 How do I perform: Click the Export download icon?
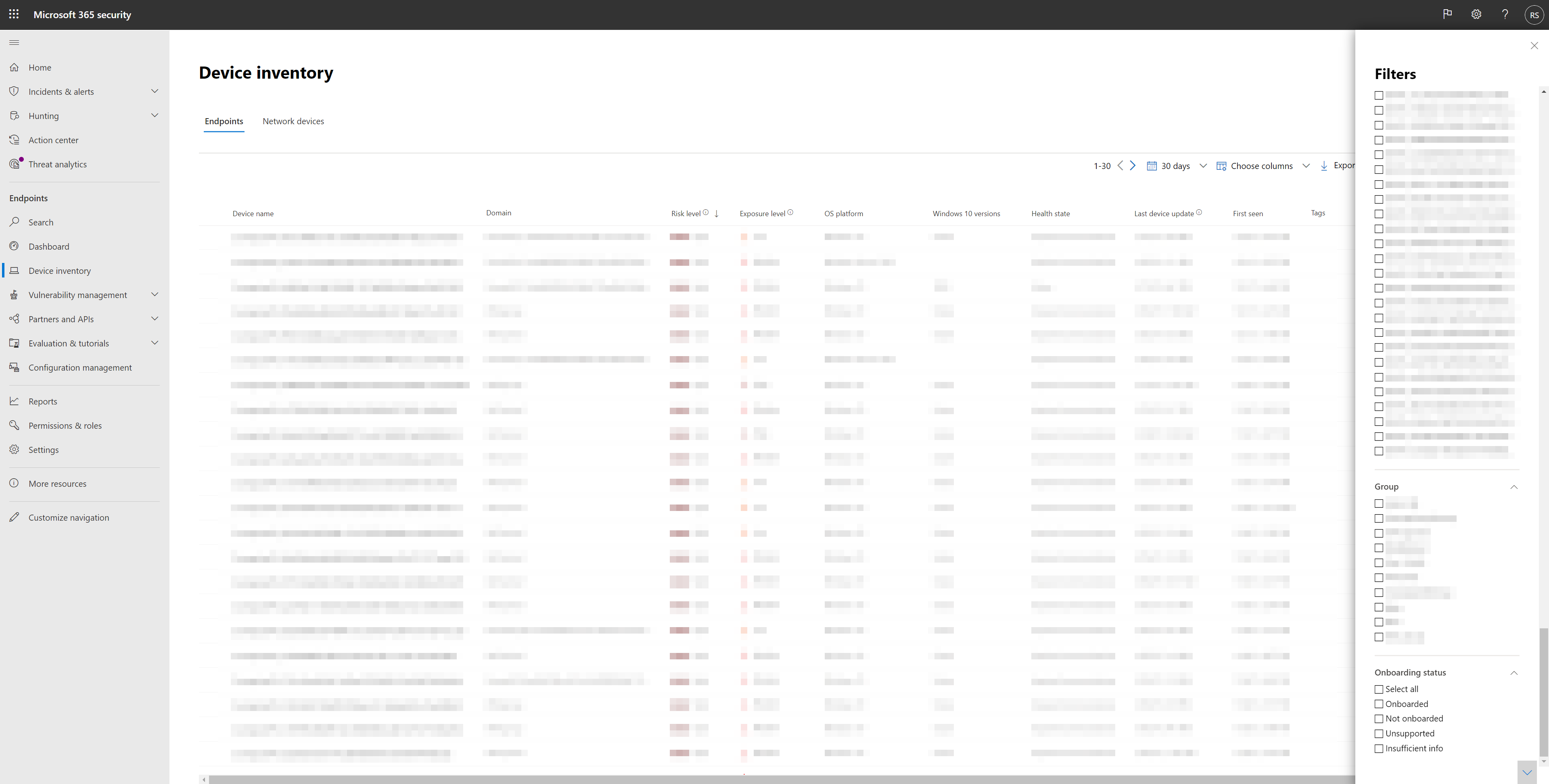[1323, 166]
